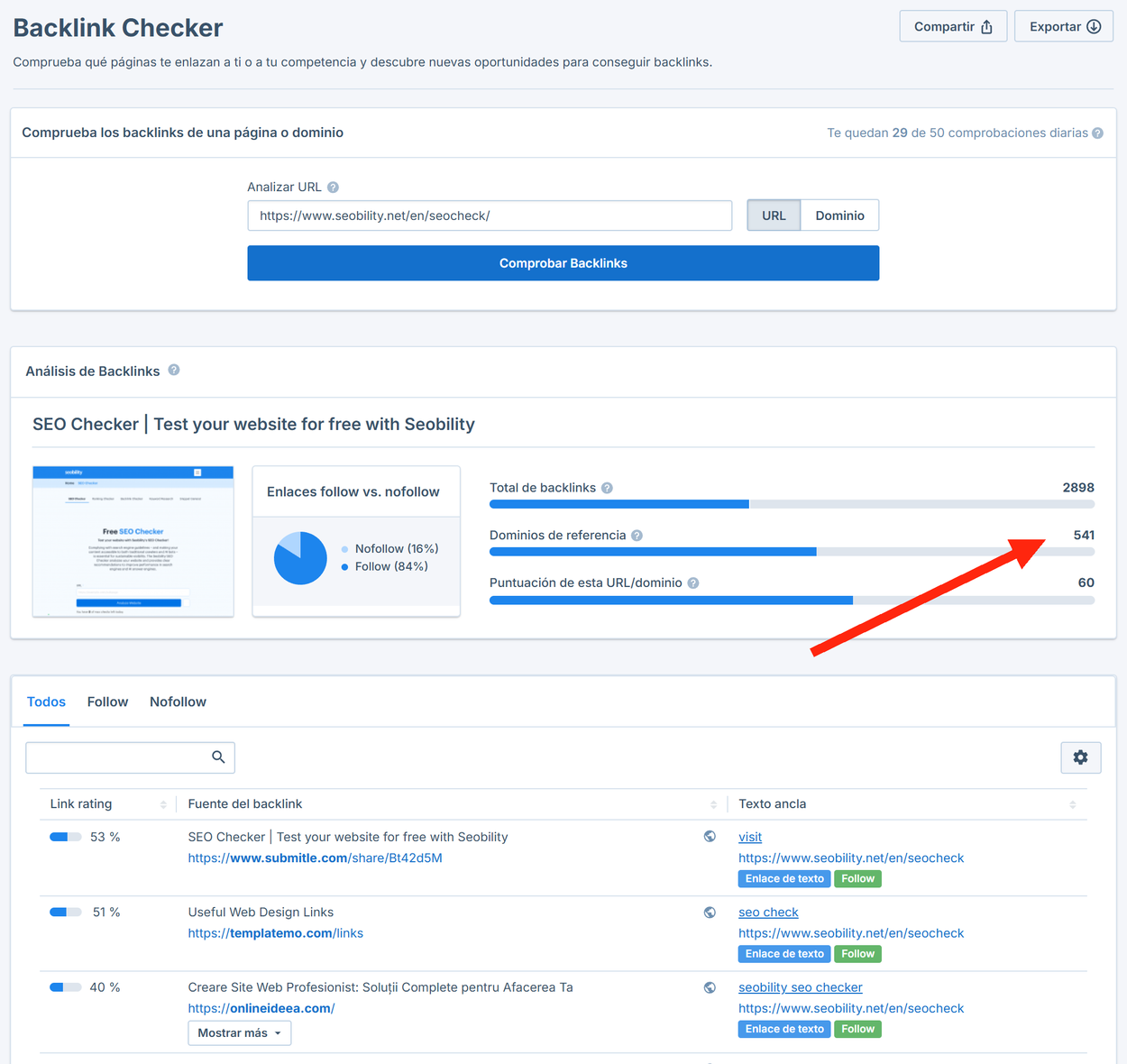
Task: Click 'Useful Web Design Links' source title
Action: pos(261,913)
